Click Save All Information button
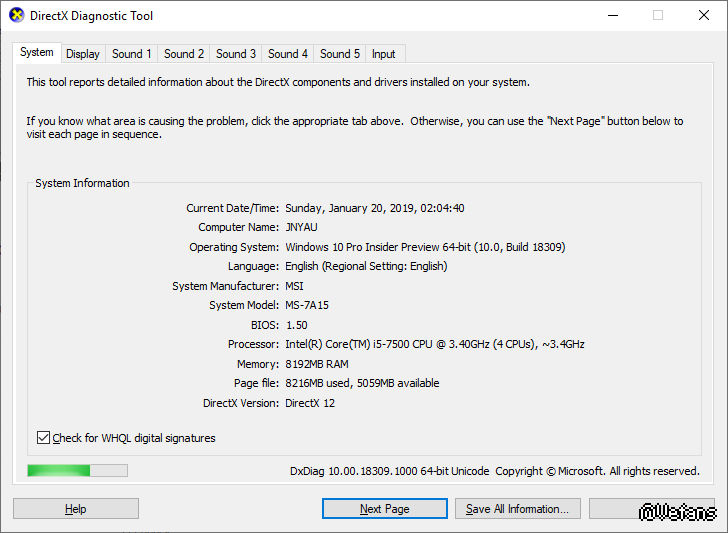The image size is (728, 533). point(518,509)
